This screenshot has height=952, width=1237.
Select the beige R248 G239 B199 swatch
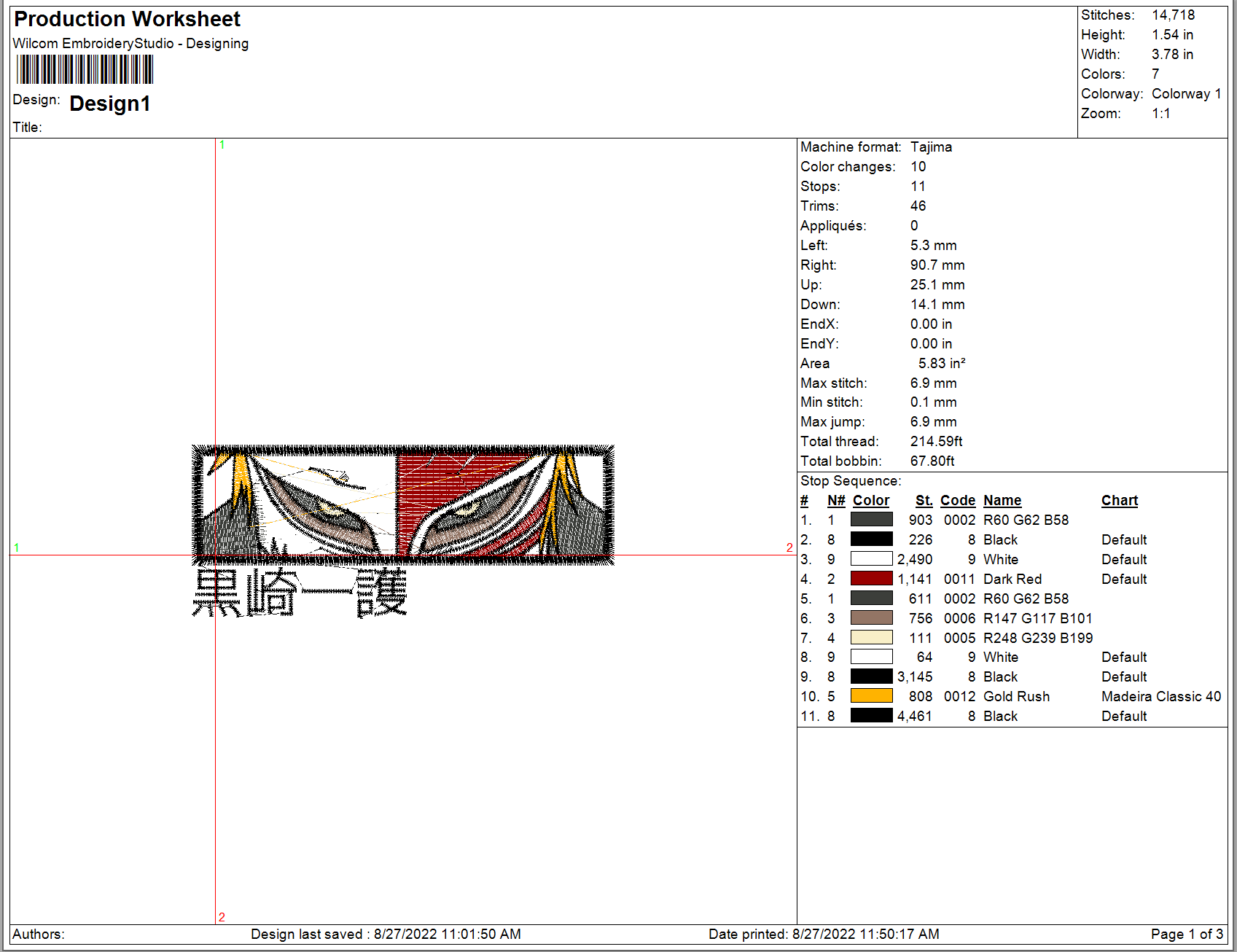coord(871,637)
